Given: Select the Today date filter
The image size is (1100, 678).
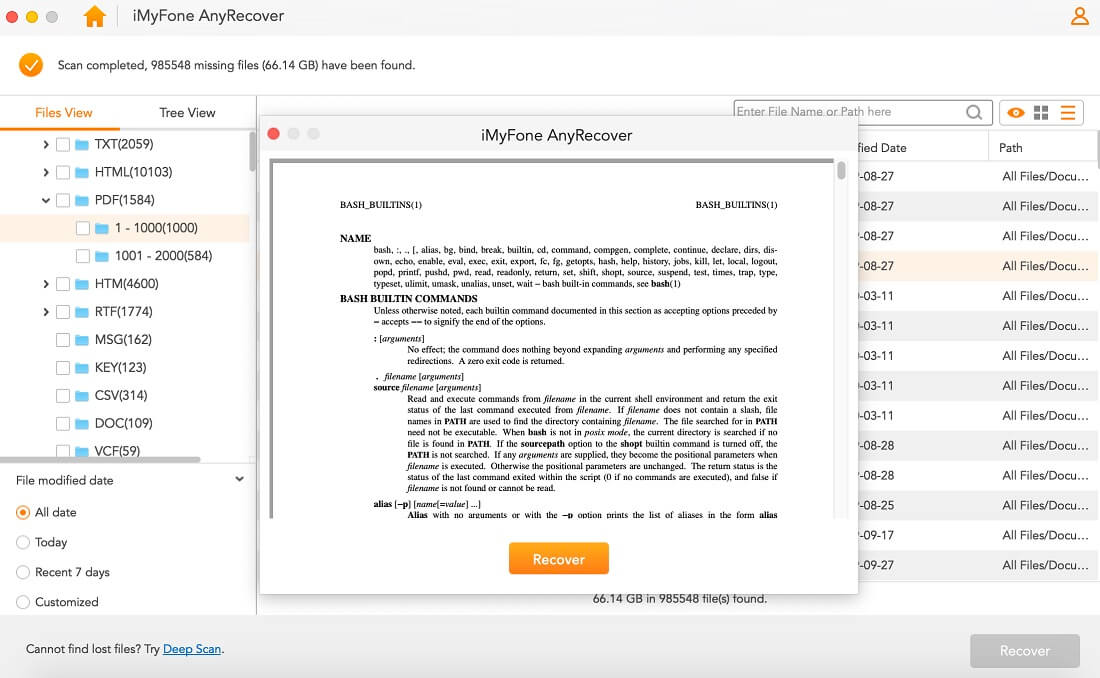Looking at the screenshot, I should click(x=23, y=542).
